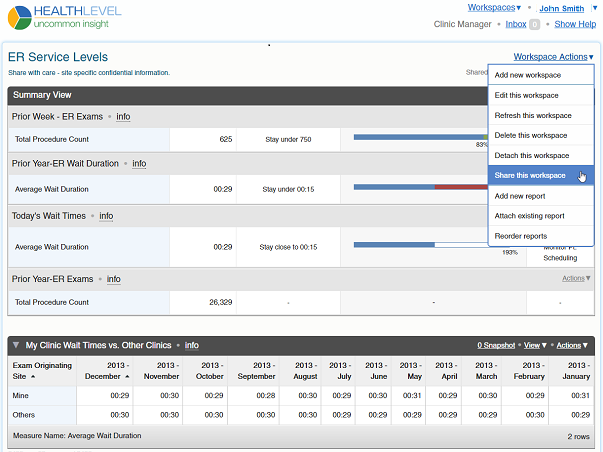Sort by 2013 - December column header
The height and width of the screenshot is (452, 603).
(105, 371)
